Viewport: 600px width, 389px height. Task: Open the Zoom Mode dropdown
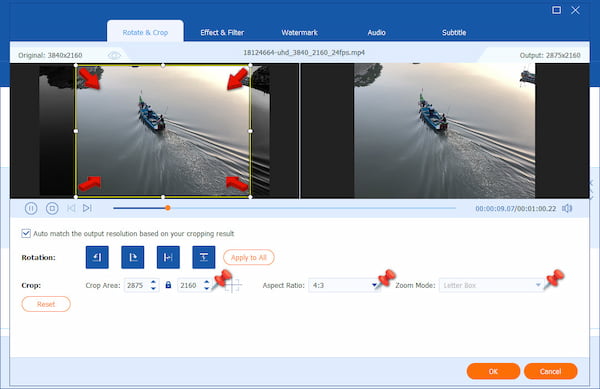pos(491,285)
